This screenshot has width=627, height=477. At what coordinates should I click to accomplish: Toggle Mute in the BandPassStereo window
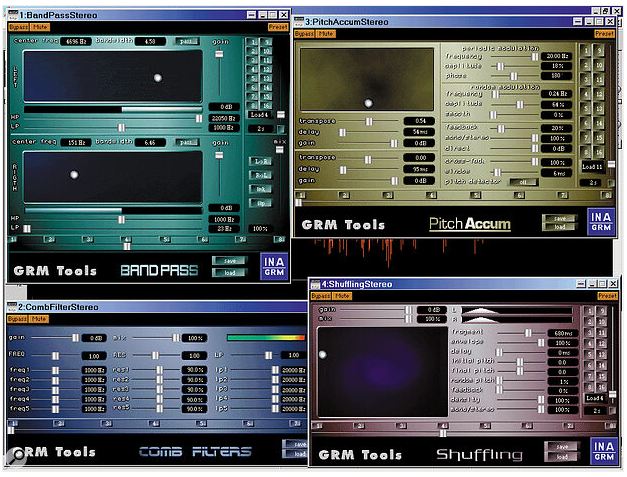pos(40,27)
